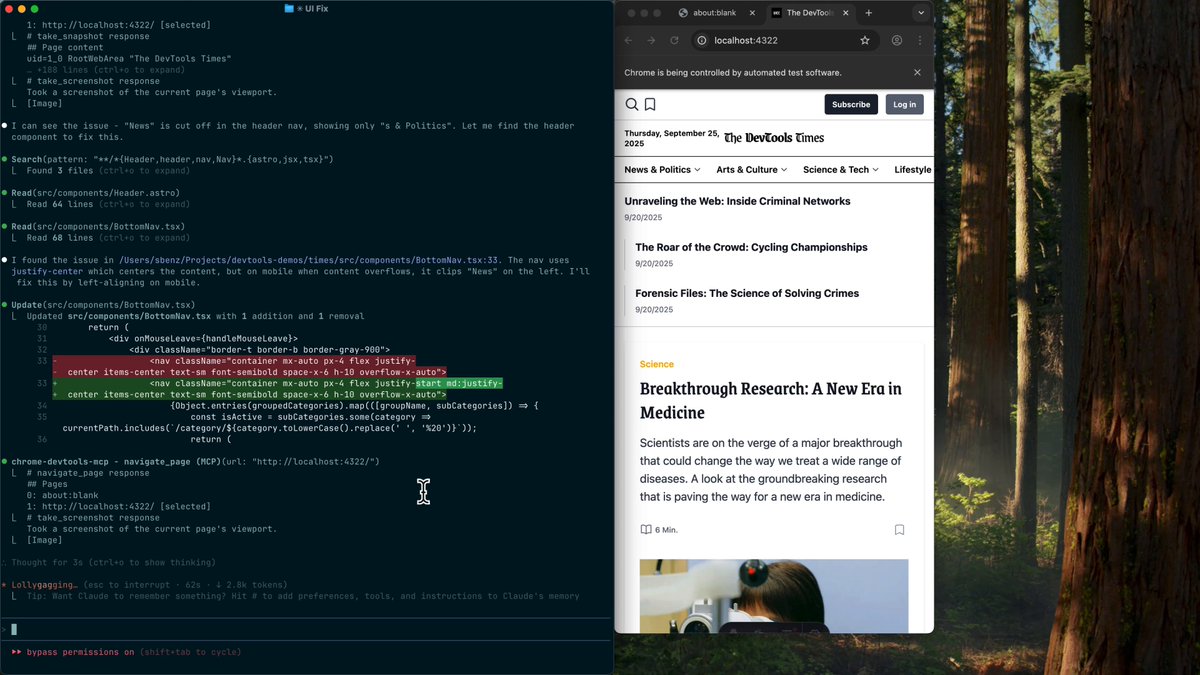
Task: Click the BottomNav.tsx:33 file path text
Action: tap(310, 260)
